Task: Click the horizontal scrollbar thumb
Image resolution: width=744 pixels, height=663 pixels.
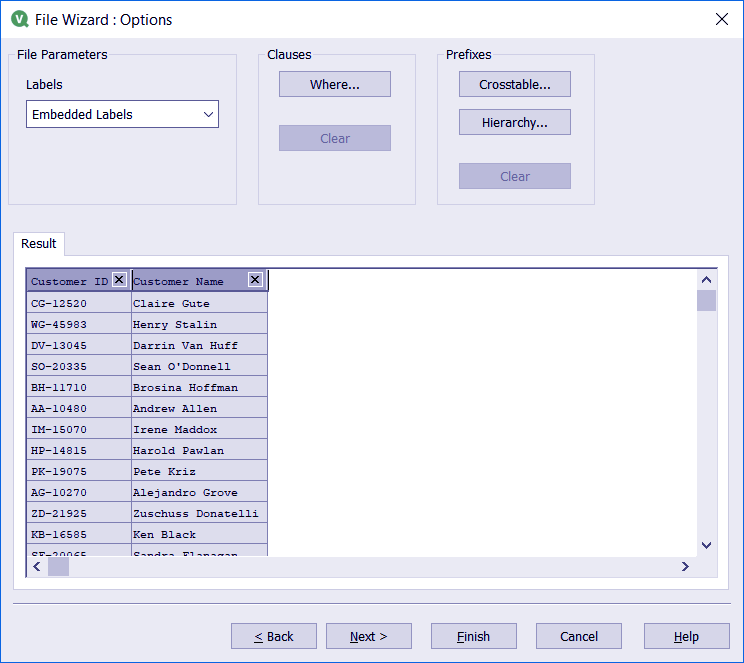Action: click(58, 566)
